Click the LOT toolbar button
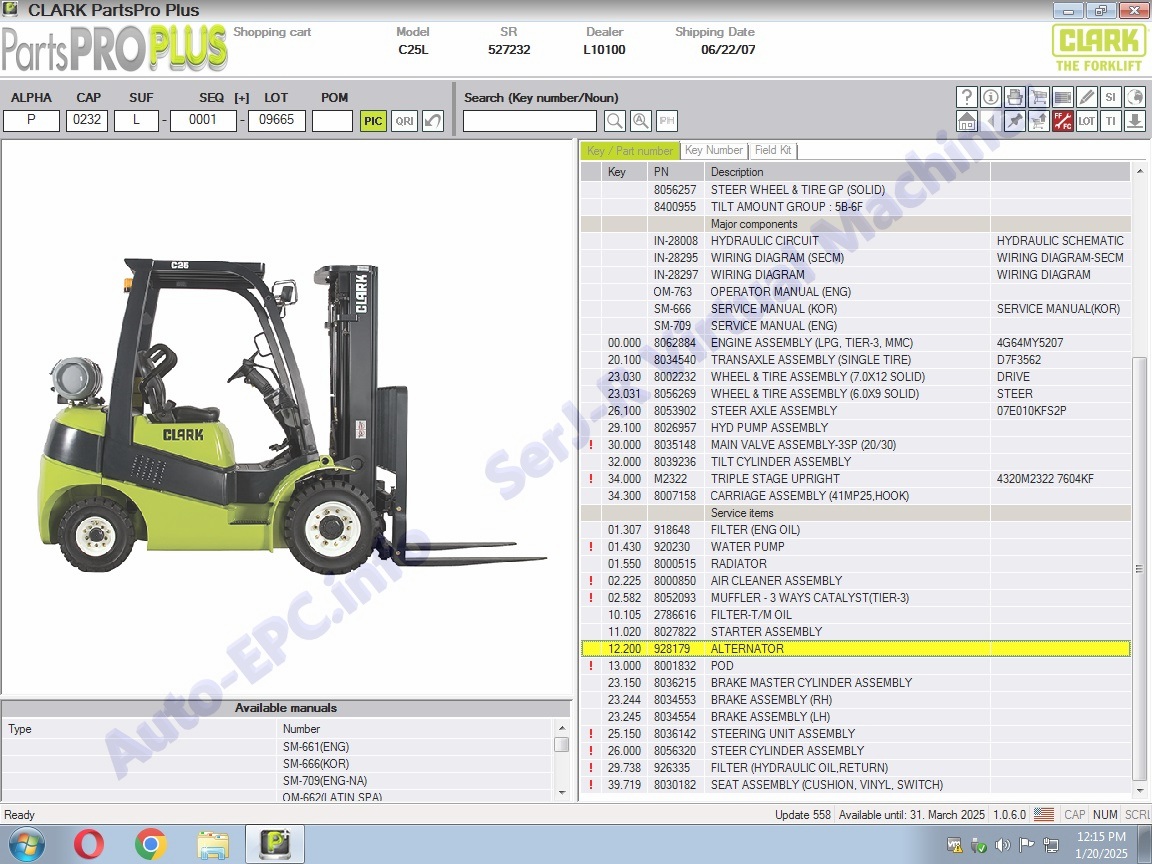The image size is (1152, 864). click(x=1087, y=121)
